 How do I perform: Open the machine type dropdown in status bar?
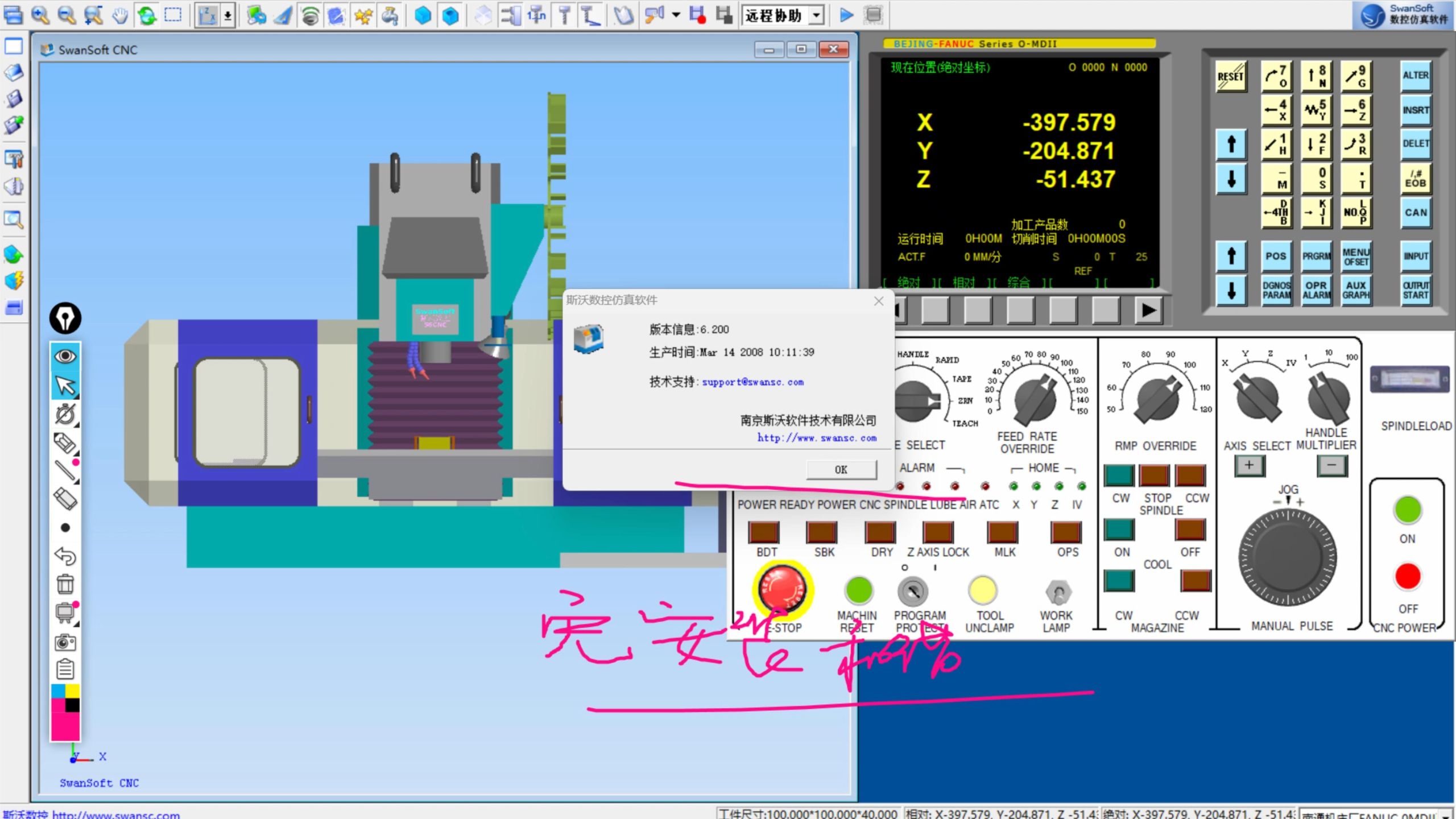point(1445,815)
